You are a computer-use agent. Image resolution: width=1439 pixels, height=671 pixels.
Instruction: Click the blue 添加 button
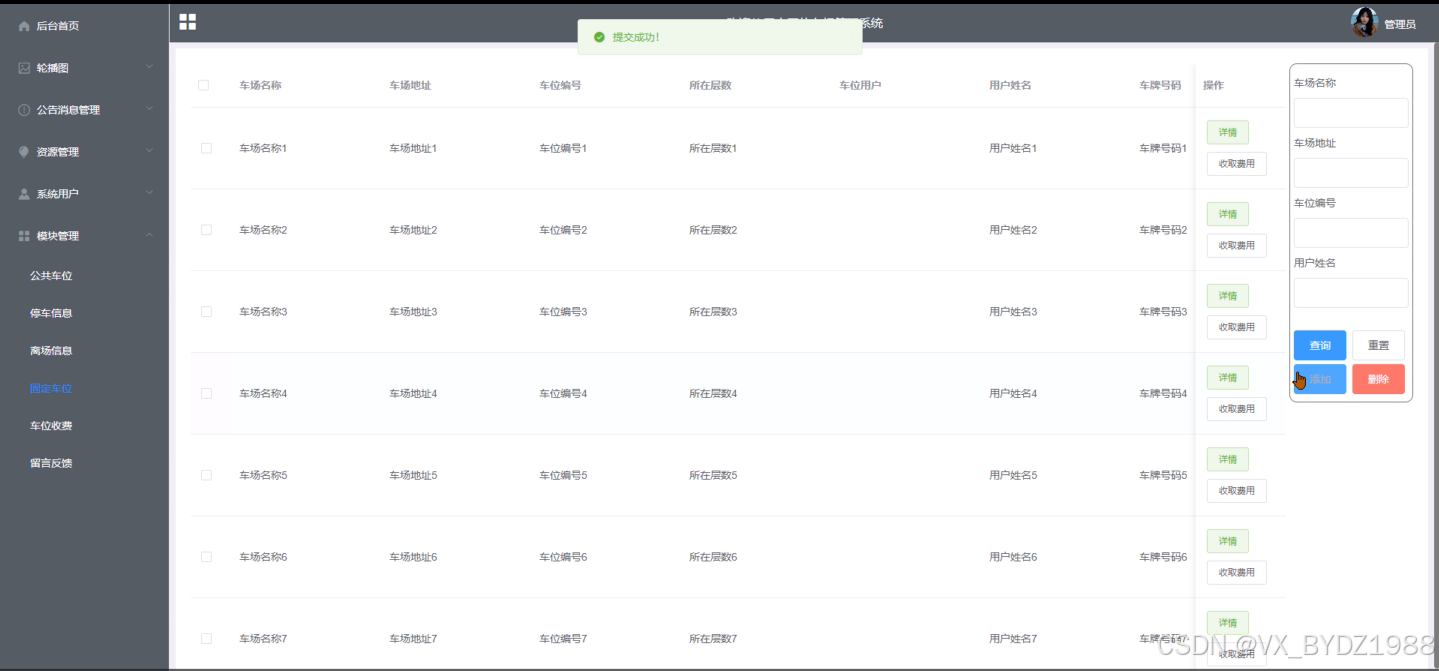click(x=1320, y=379)
